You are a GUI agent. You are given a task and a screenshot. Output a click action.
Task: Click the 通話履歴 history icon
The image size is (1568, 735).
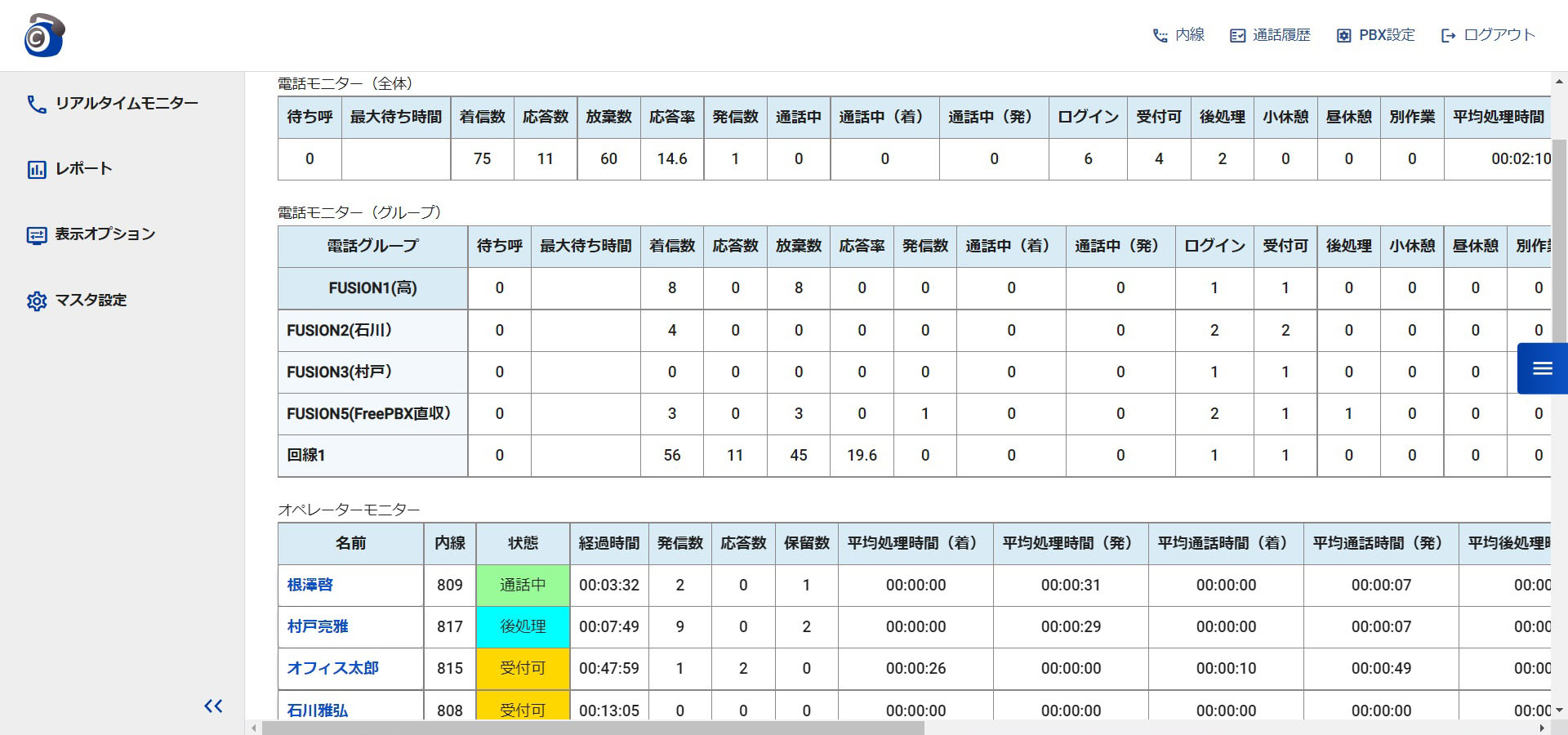click(x=1238, y=36)
